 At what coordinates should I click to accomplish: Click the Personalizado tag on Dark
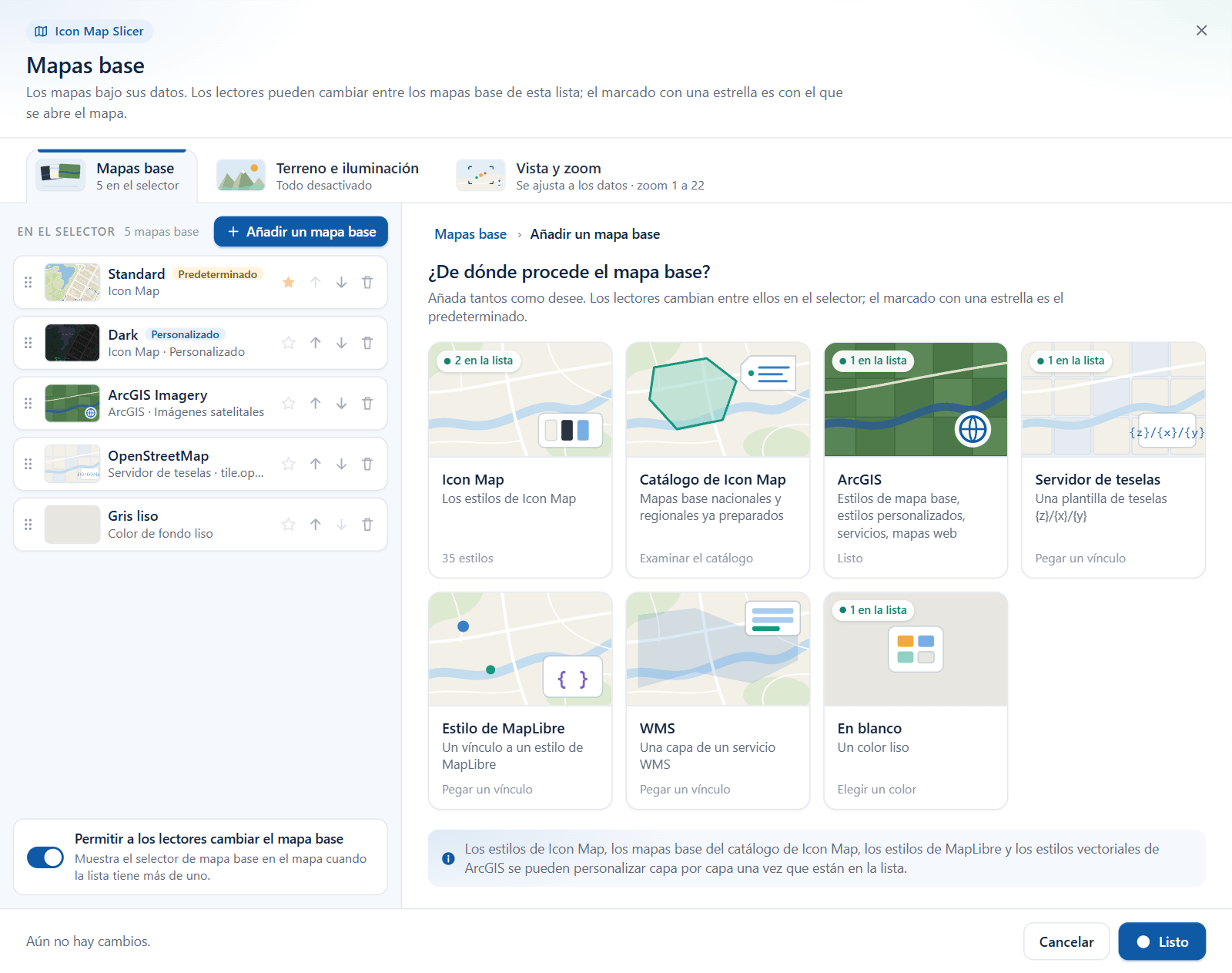(185, 334)
